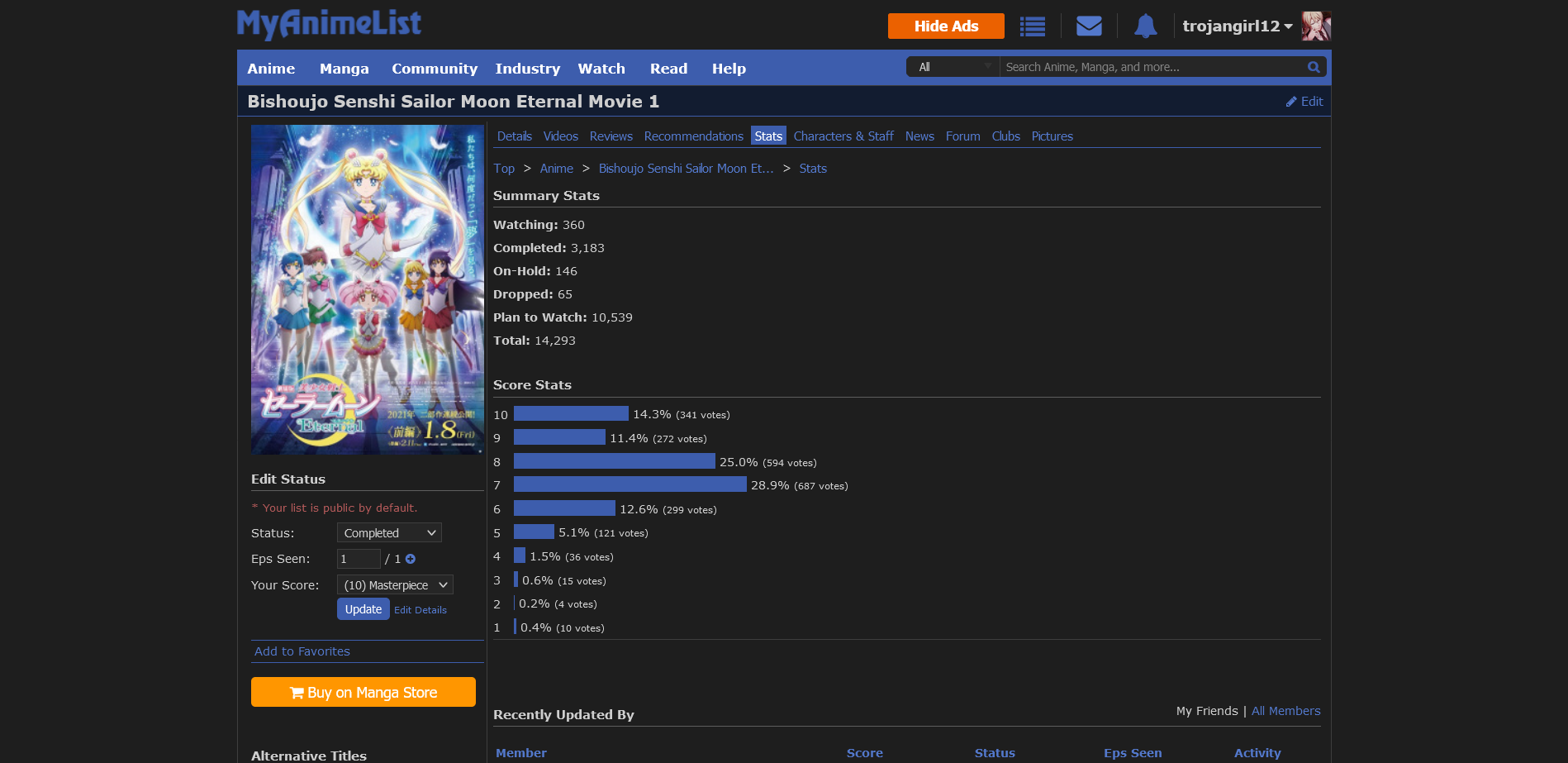Switch to the Details tab
This screenshot has width=1568, height=763.
tap(515, 136)
